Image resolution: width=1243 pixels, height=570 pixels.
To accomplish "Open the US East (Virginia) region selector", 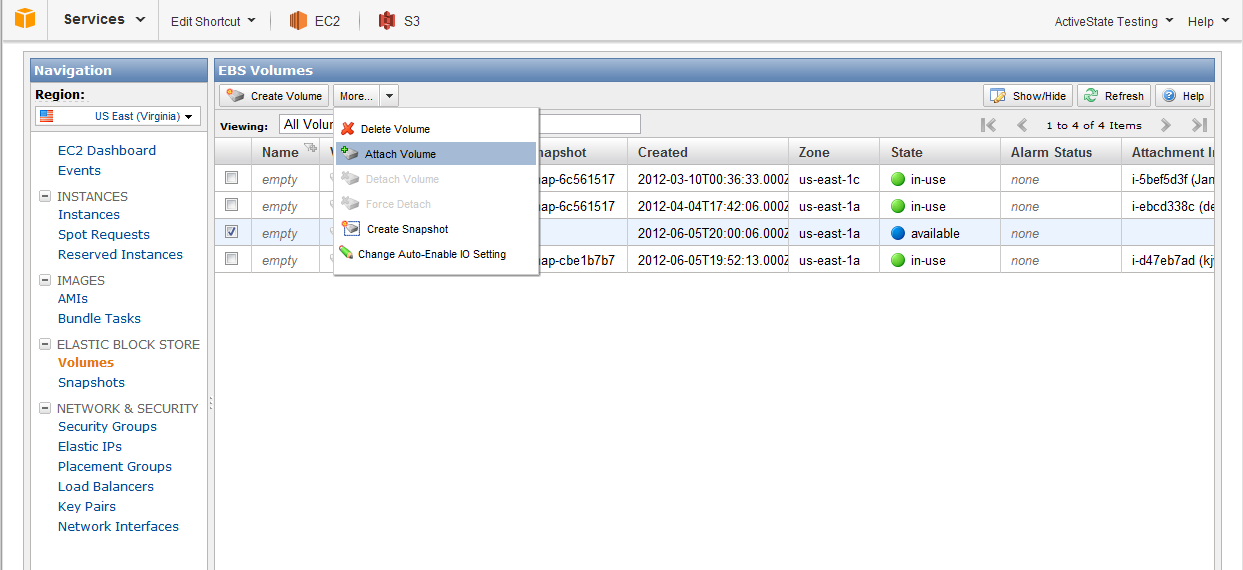I will [x=119, y=116].
